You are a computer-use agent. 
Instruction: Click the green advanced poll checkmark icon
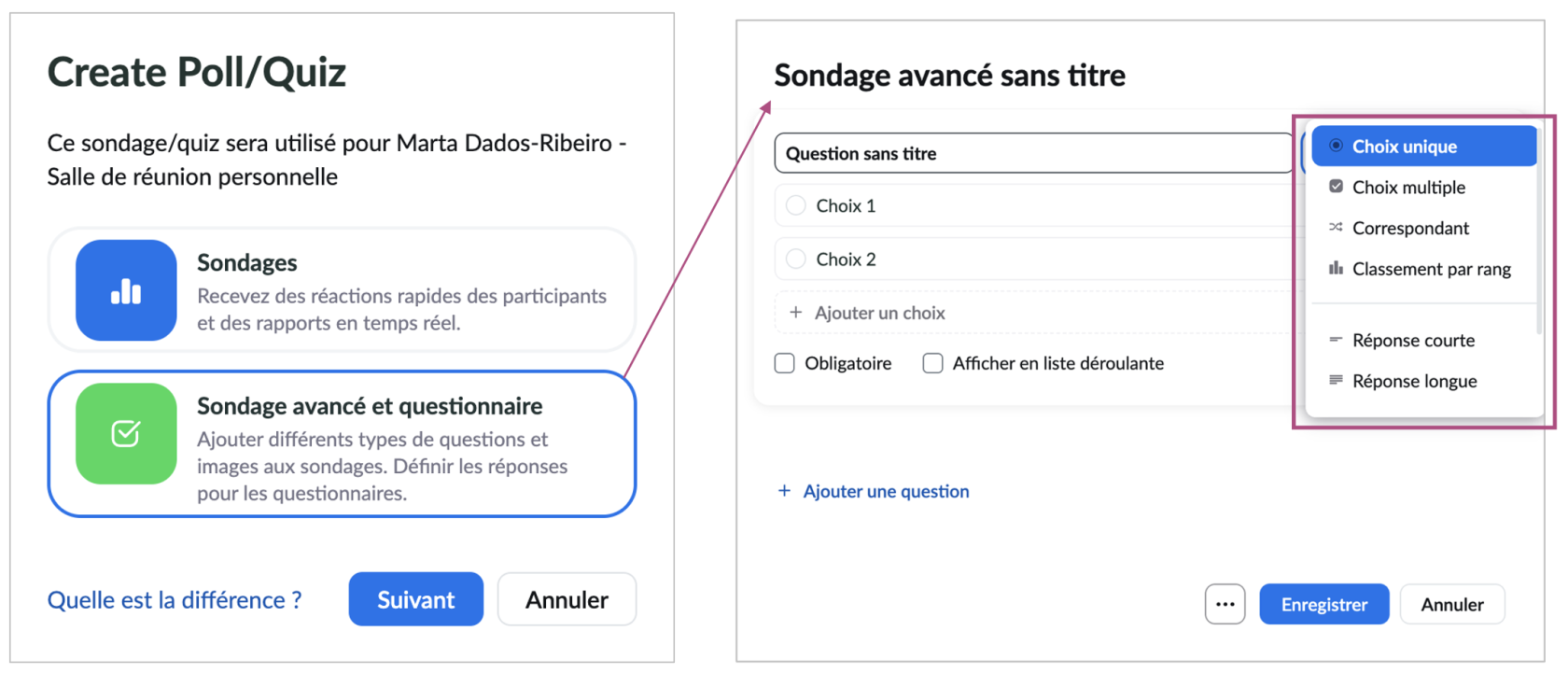point(126,434)
